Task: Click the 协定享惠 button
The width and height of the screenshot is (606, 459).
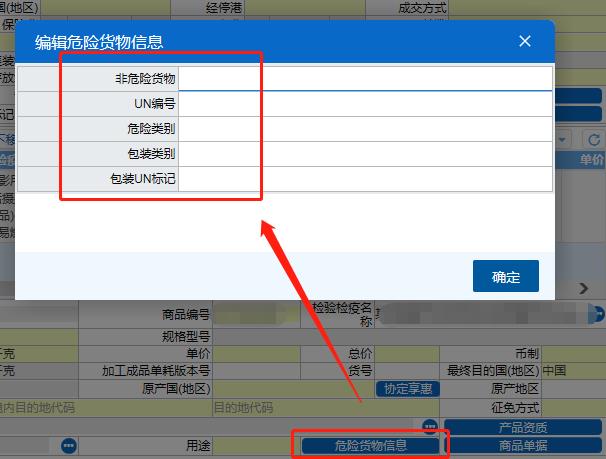Action: coord(408,389)
